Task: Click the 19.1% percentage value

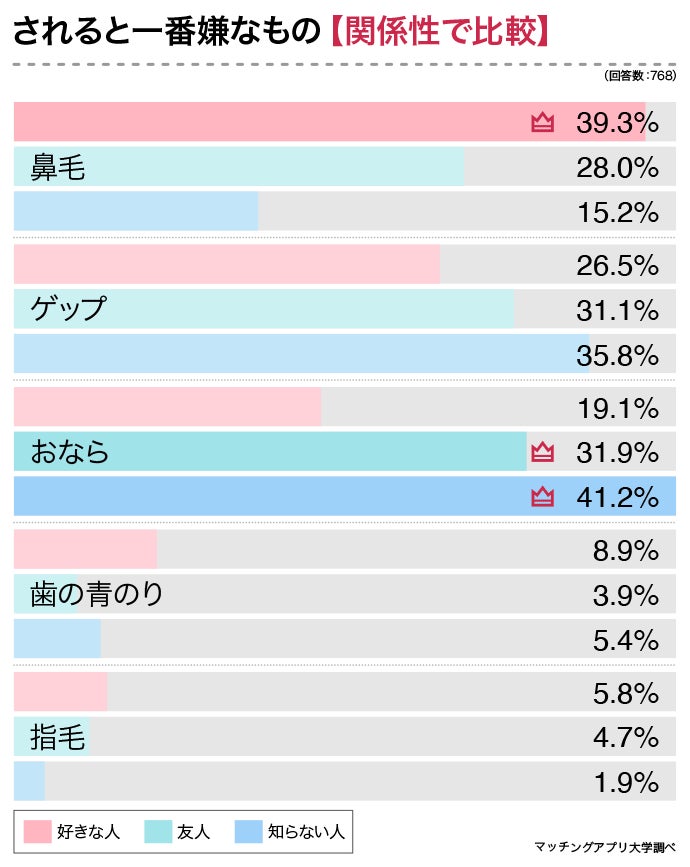Action: click(617, 409)
